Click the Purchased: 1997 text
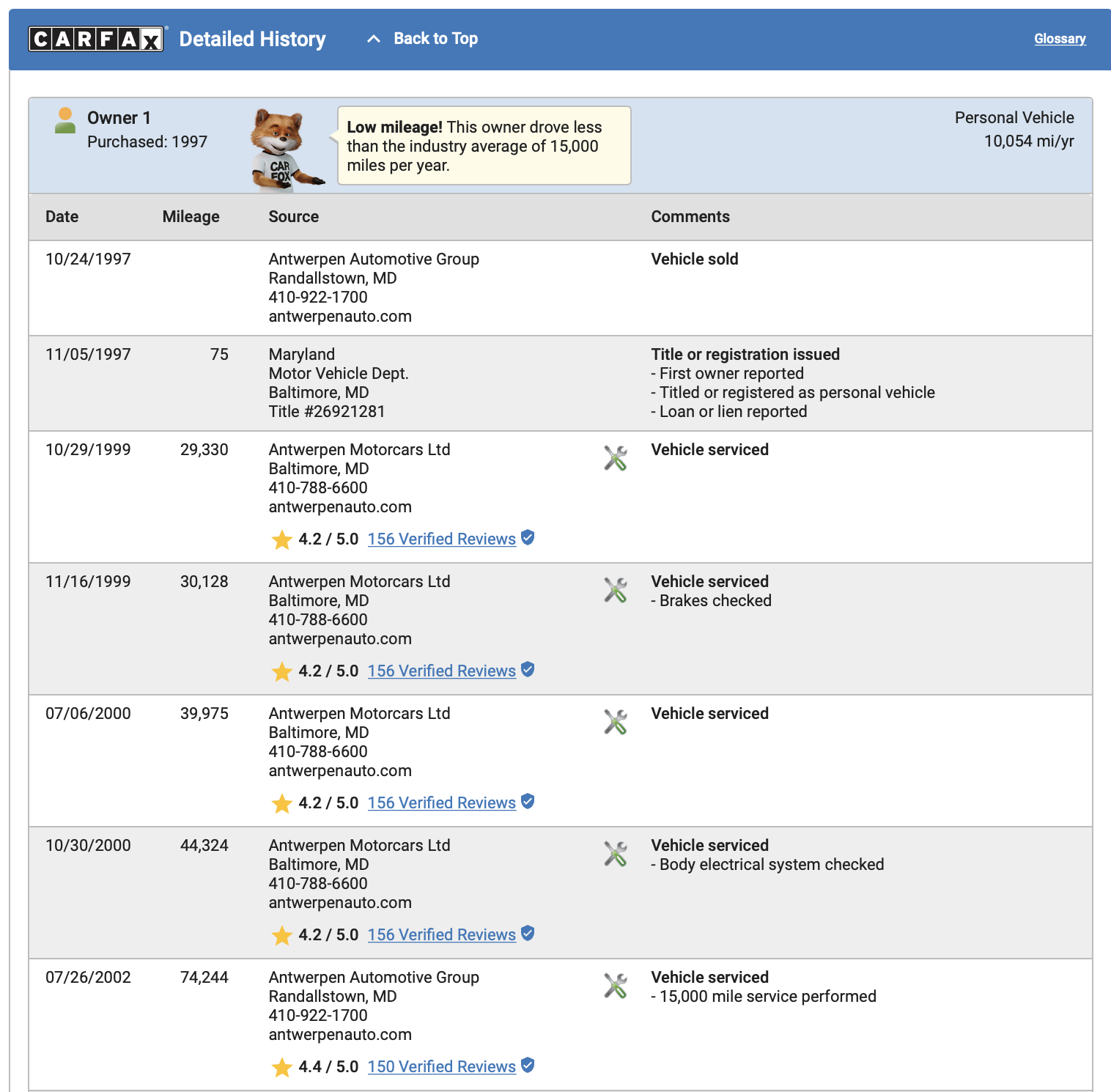The height and width of the screenshot is (1092, 1111). pyautogui.click(x=147, y=142)
